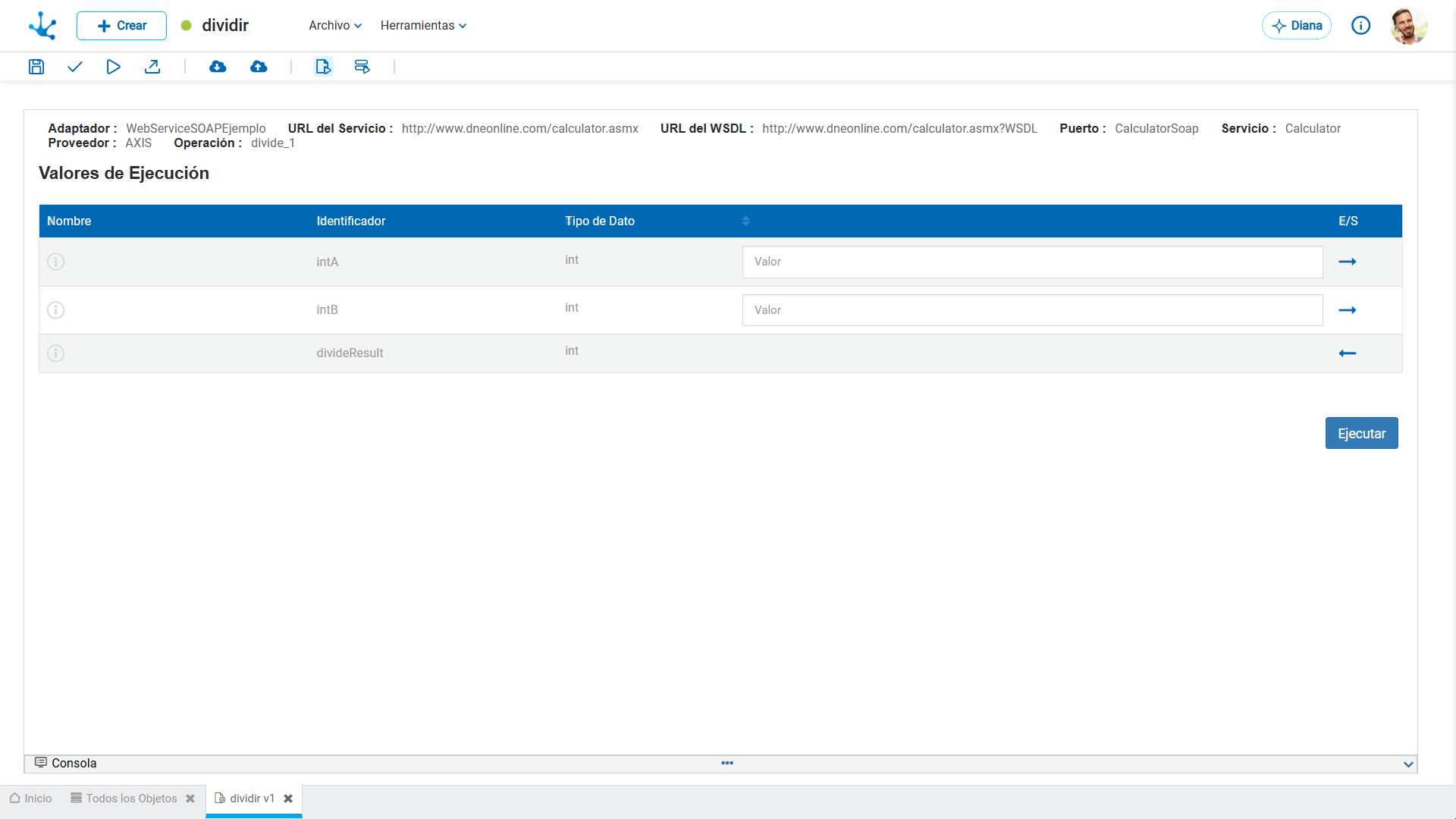Click info icon on intA row
1456x819 pixels.
click(56, 262)
